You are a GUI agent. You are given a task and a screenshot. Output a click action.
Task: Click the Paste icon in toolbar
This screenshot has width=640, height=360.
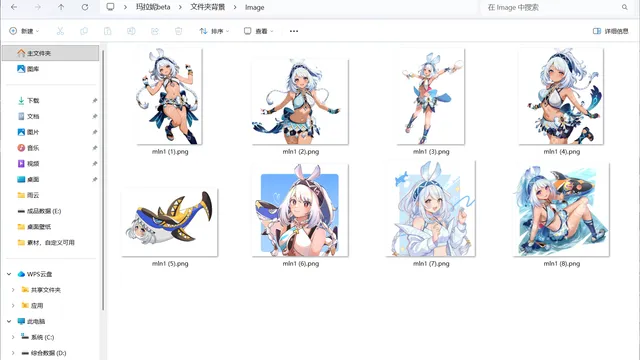pyautogui.click(x=107, y=31)
